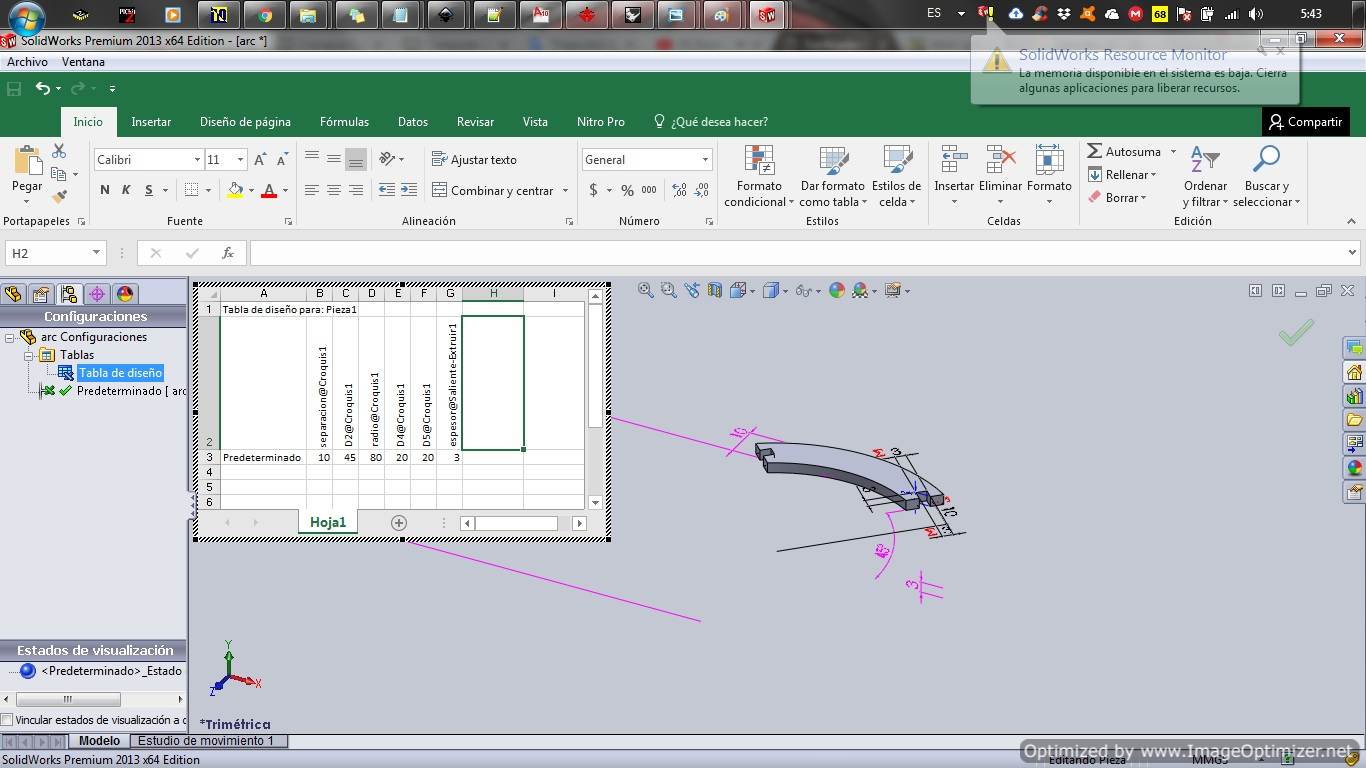Viewport: 1366px width, 768px height.
Task: Click the Format Painter brush
Action: pos(59,196)
